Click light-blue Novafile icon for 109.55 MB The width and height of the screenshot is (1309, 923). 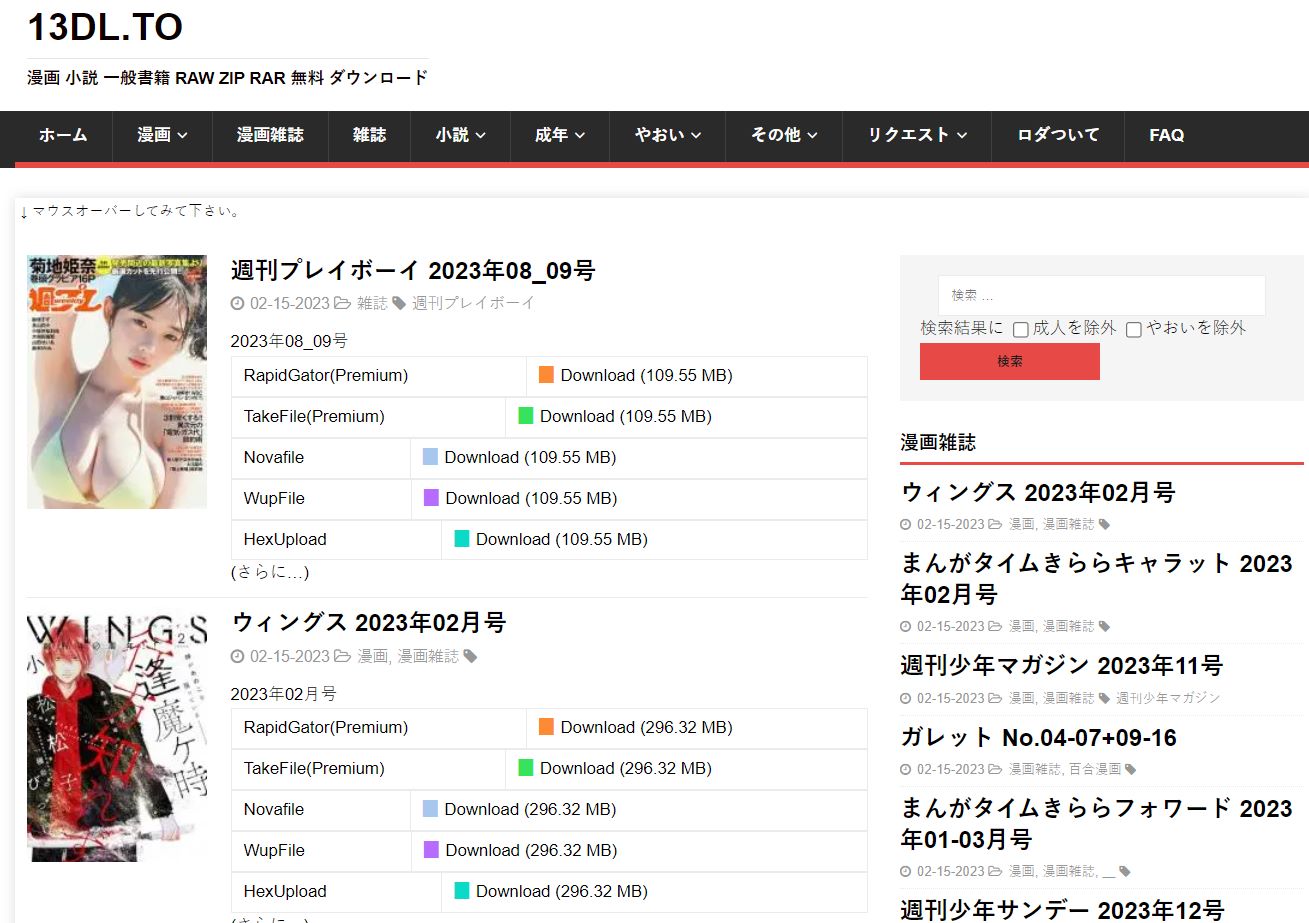click(x=430, y=457)
